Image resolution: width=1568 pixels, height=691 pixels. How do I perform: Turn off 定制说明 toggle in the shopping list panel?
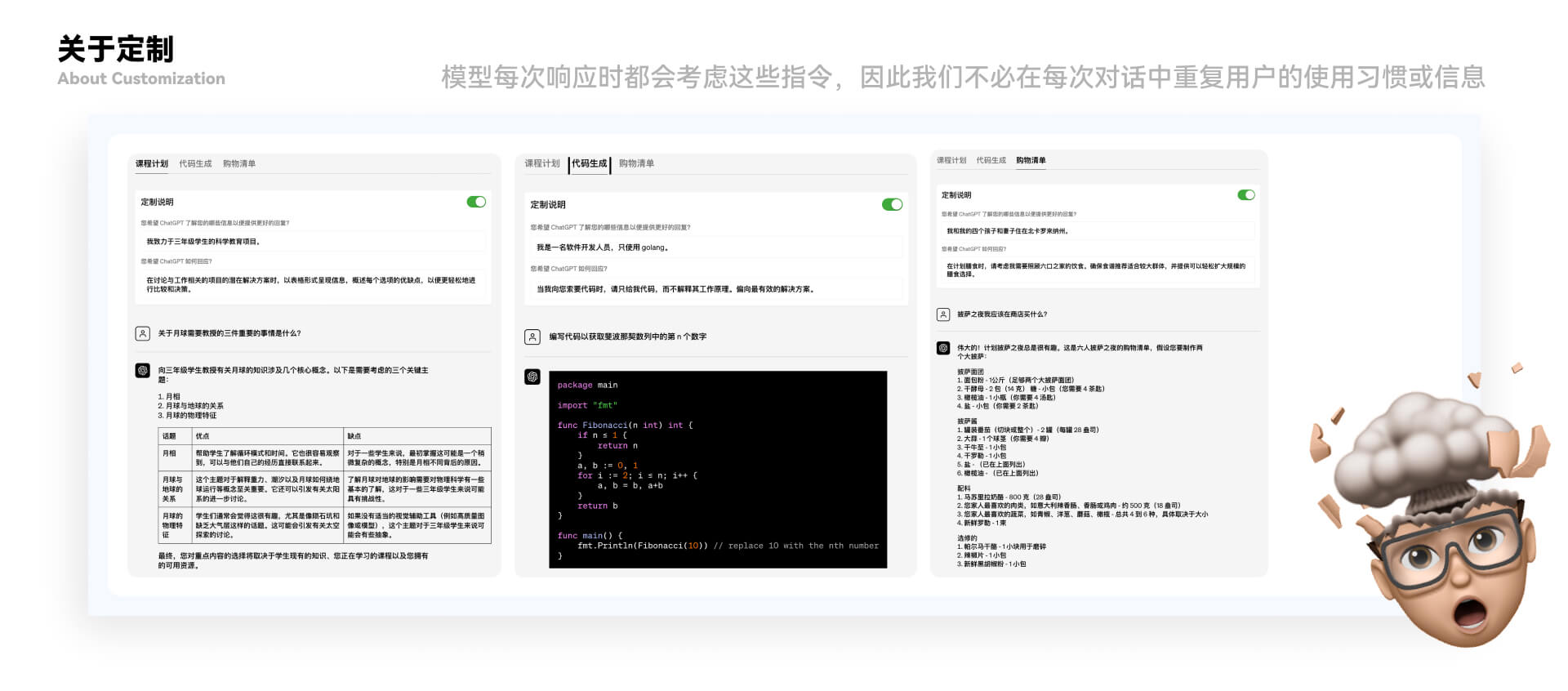point(1246,194)
